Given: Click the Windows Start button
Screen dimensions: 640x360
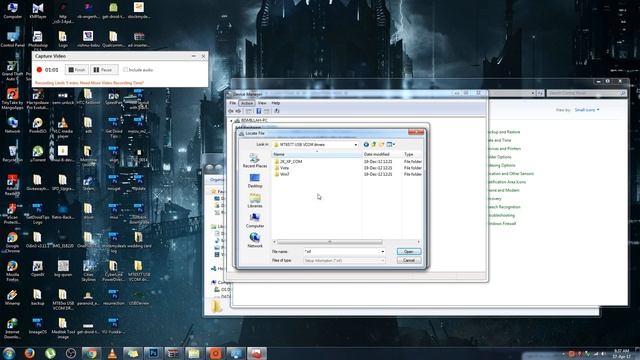Looking at the screenshot, I should point(9,353).
